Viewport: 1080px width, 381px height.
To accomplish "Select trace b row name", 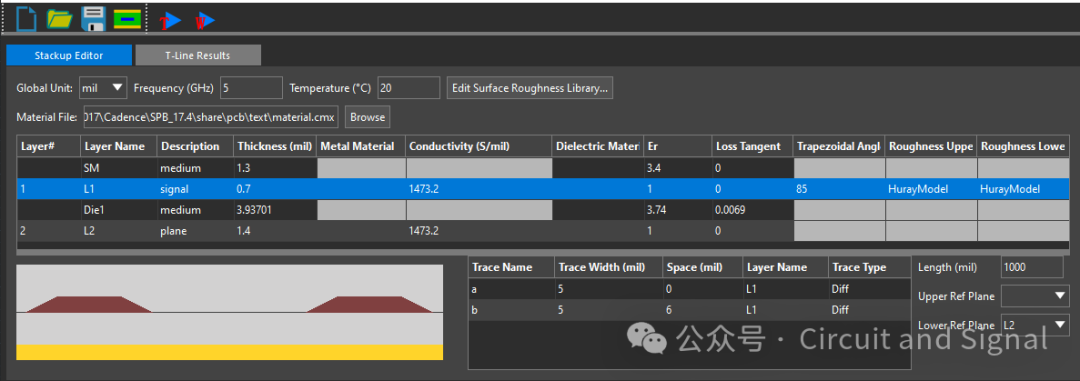I will point(511,310).
